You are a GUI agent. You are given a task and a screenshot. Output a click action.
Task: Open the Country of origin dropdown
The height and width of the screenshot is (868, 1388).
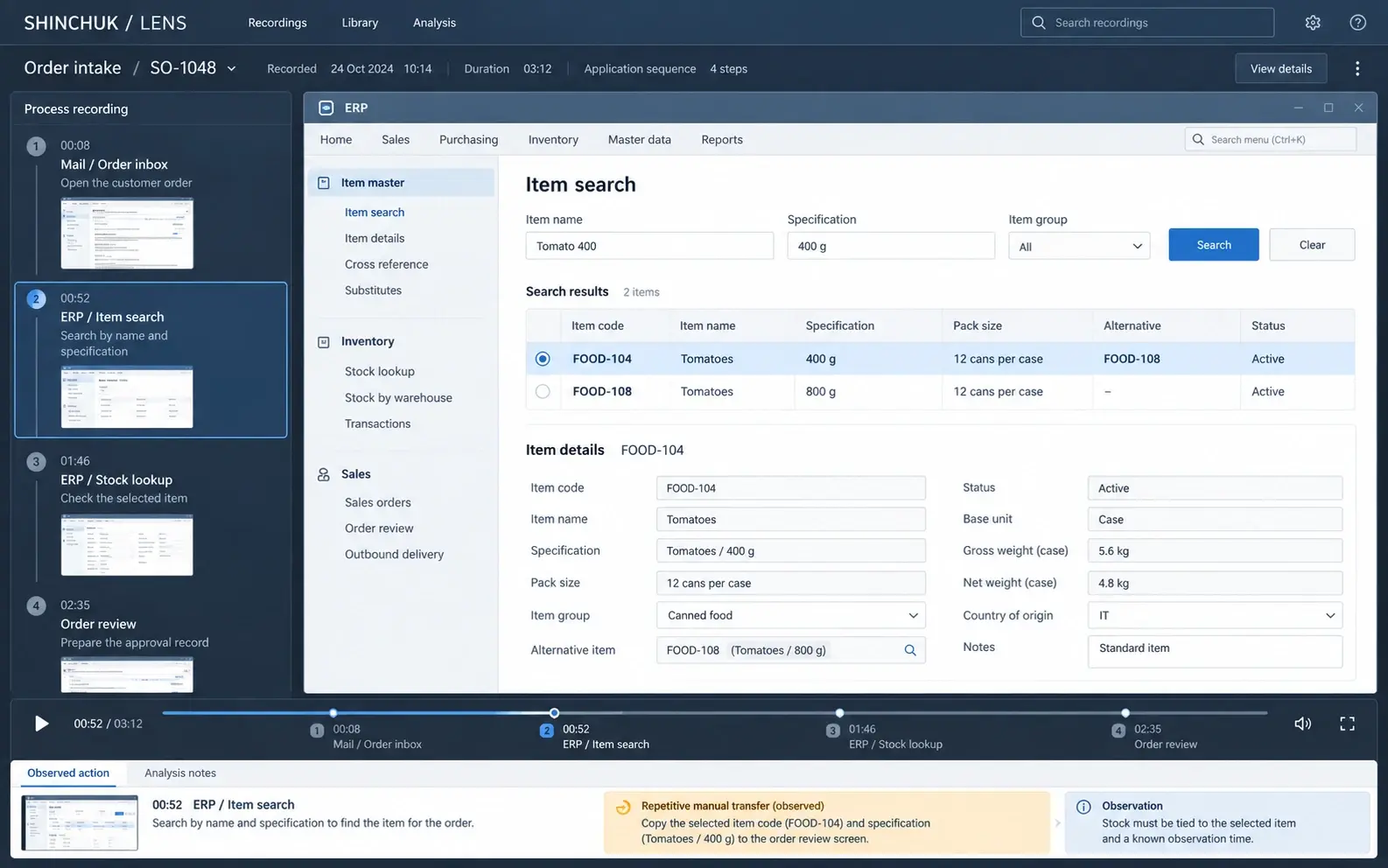coord(1215,615)
